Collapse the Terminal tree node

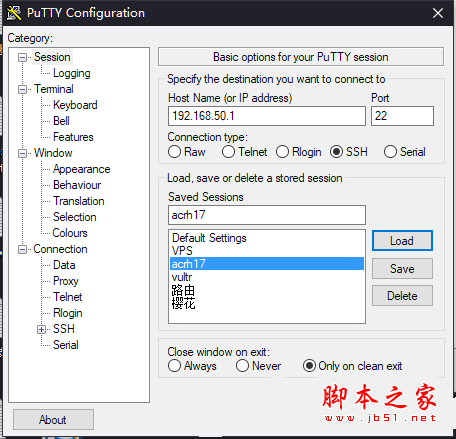tap(22, 89)
